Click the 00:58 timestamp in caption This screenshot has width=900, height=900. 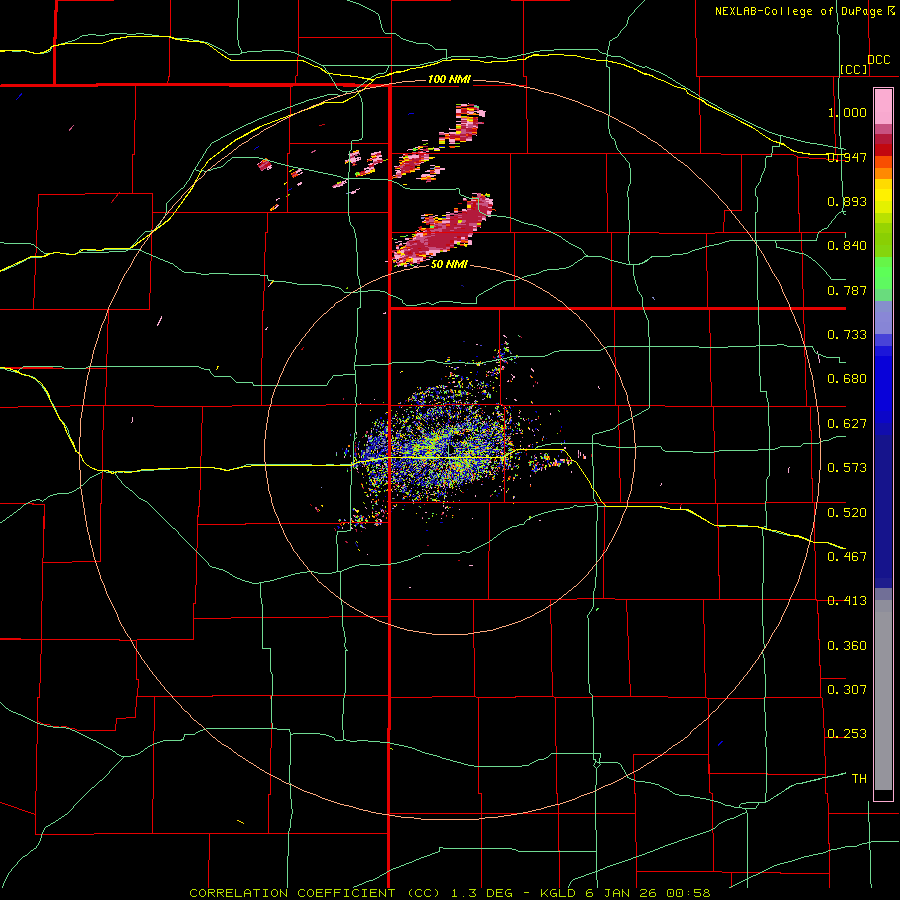688,893
